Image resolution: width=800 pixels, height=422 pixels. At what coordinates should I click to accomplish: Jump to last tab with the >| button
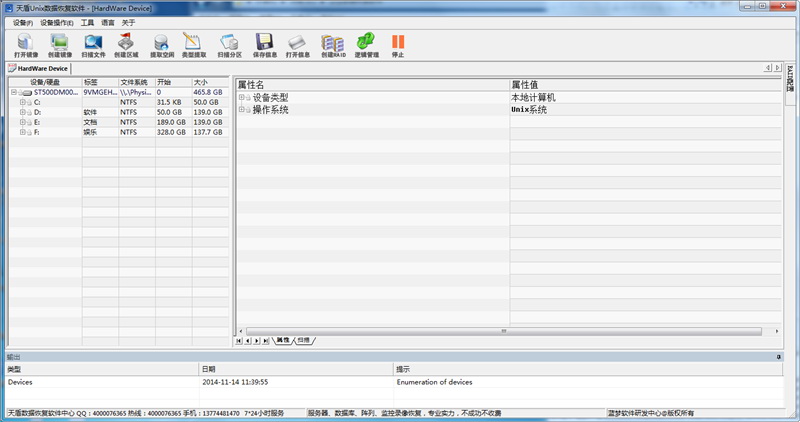265,341
